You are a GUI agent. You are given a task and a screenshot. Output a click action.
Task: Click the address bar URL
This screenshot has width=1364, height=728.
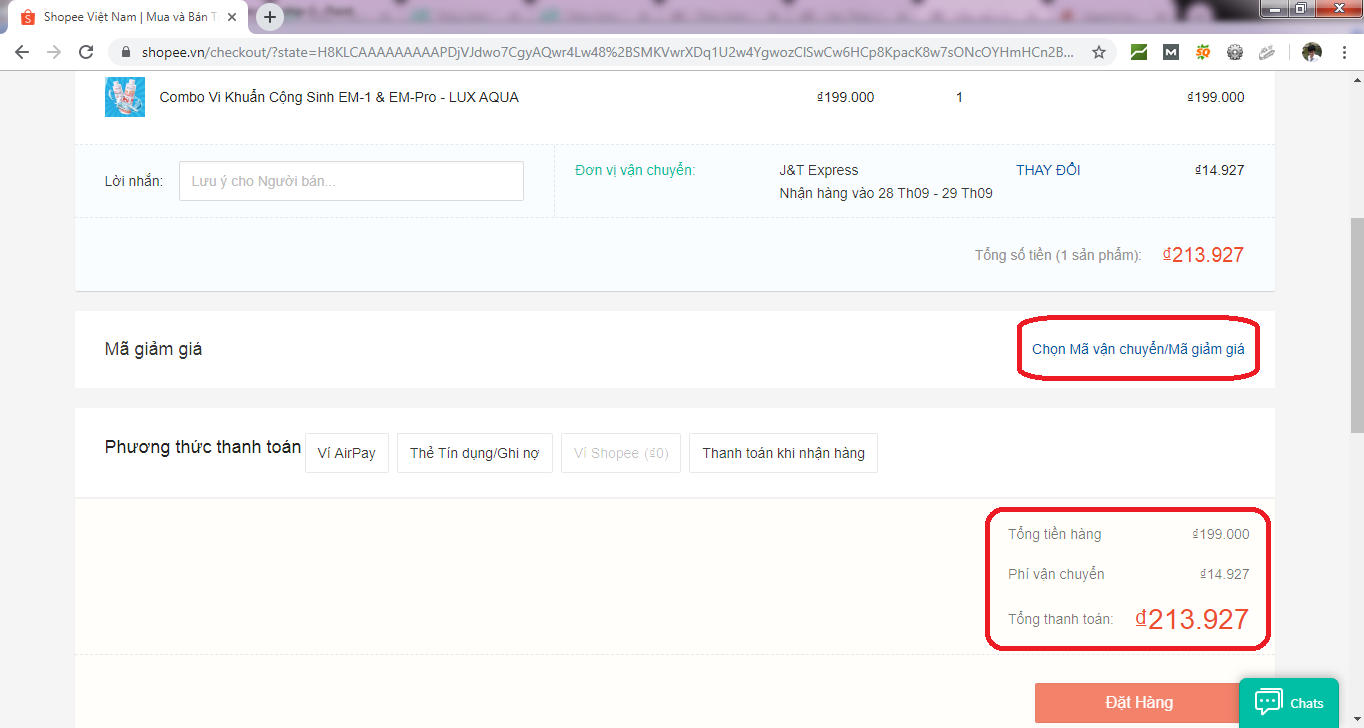click(607, 52)
